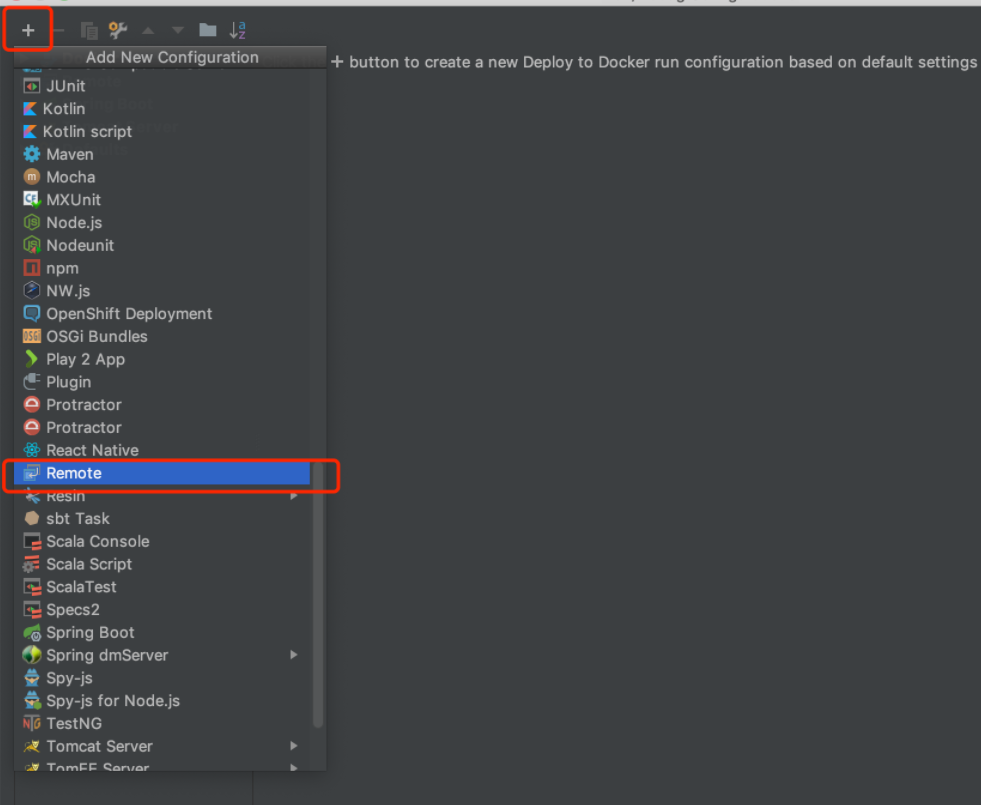Click the Kotlin logo icon
The image size is (981, 805).
(29, 109)
